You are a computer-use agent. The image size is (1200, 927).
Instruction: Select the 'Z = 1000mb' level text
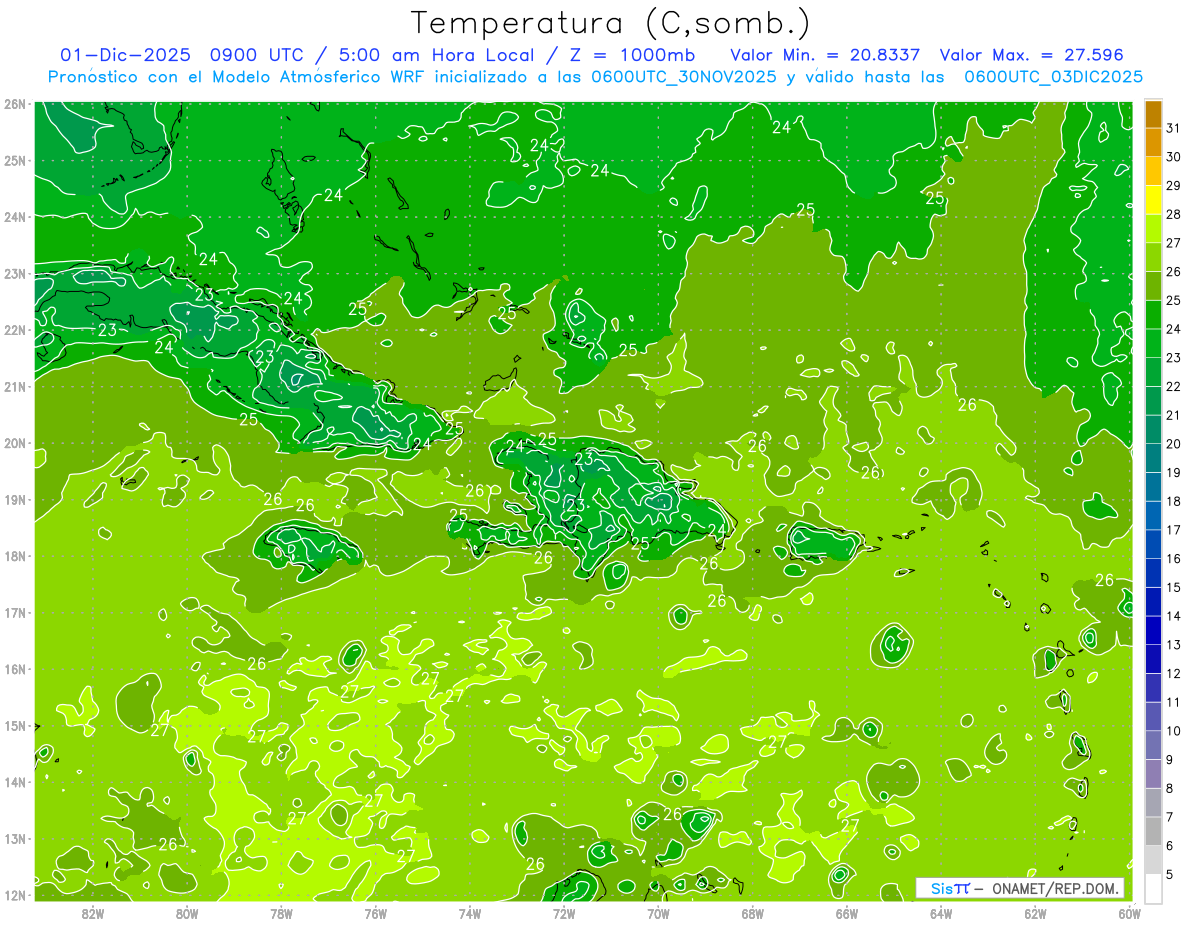[x=632, y=54]
